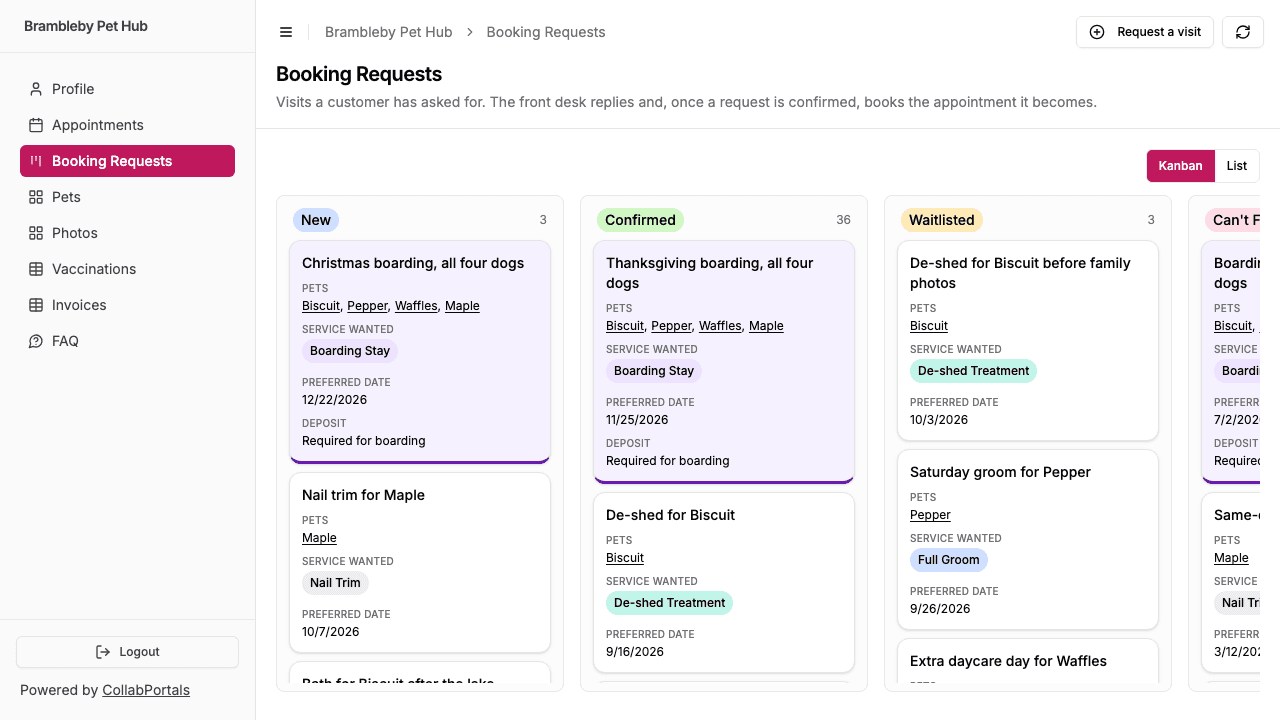The height and width of the screenshot is (720, 1280).
Task: Click Pepper link in Saturday groom card
Action: click(x=930, y=515)
